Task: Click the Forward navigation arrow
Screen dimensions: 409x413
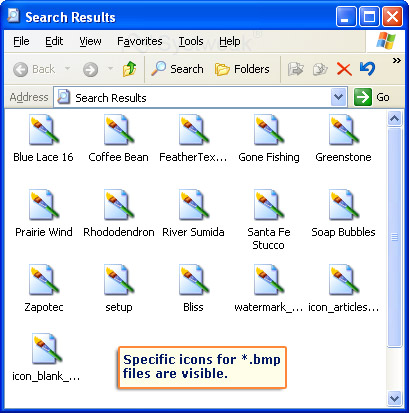Action: pos(90,70)
